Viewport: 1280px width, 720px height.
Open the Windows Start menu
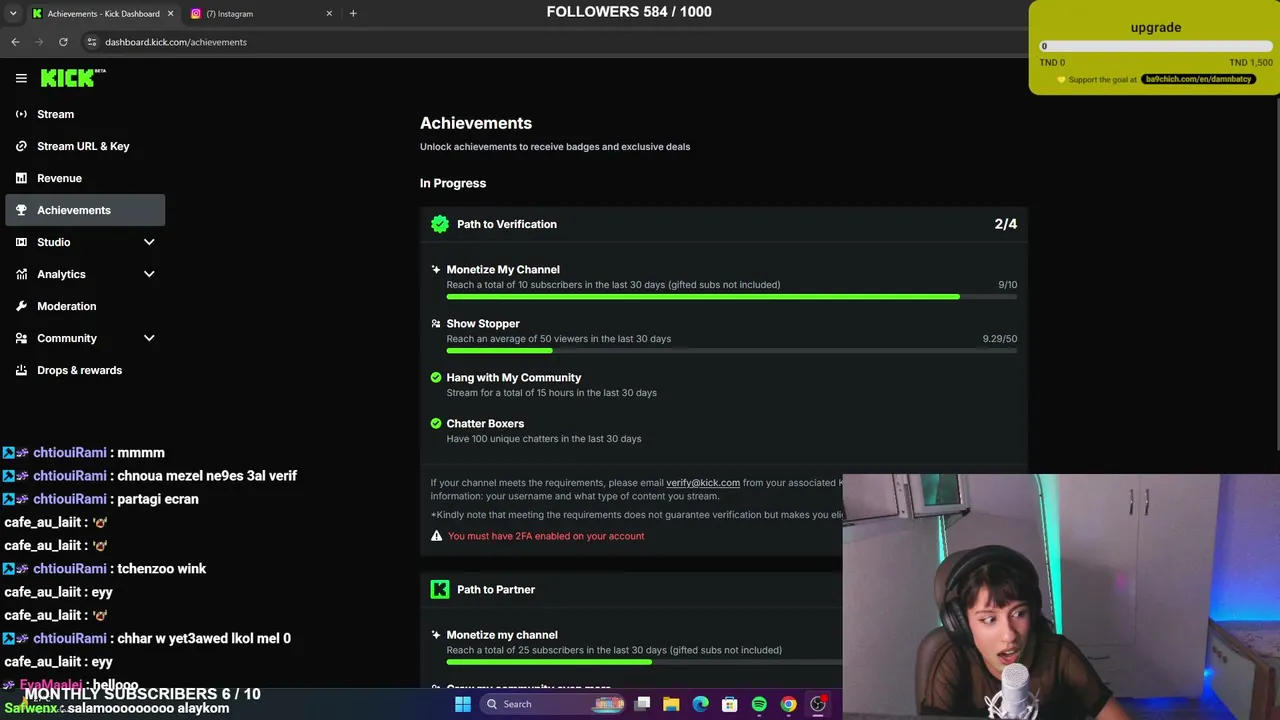(463, 704)
